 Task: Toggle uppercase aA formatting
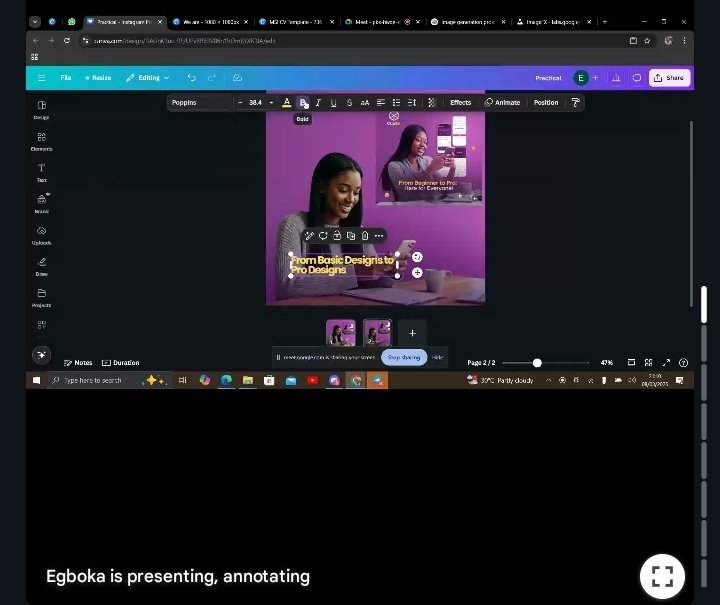[365, 102]
